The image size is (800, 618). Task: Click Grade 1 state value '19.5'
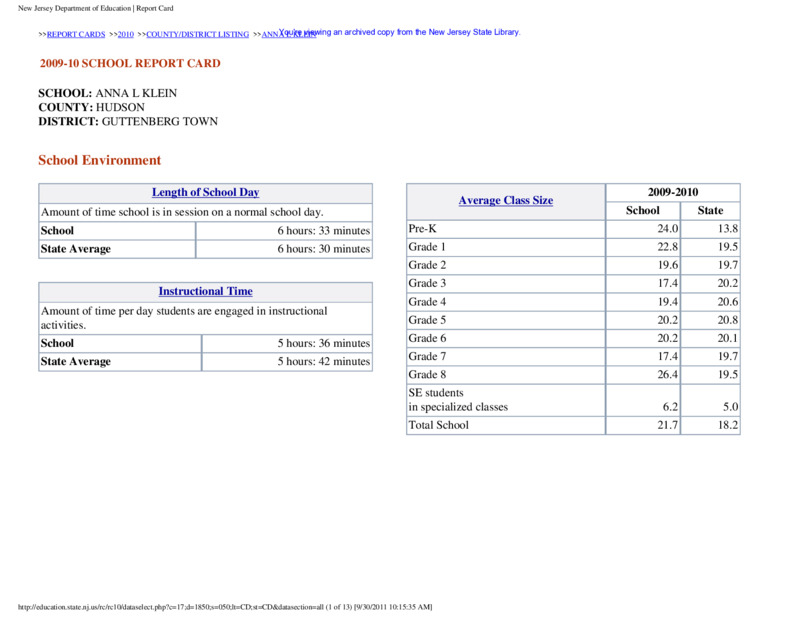point(728,248)
